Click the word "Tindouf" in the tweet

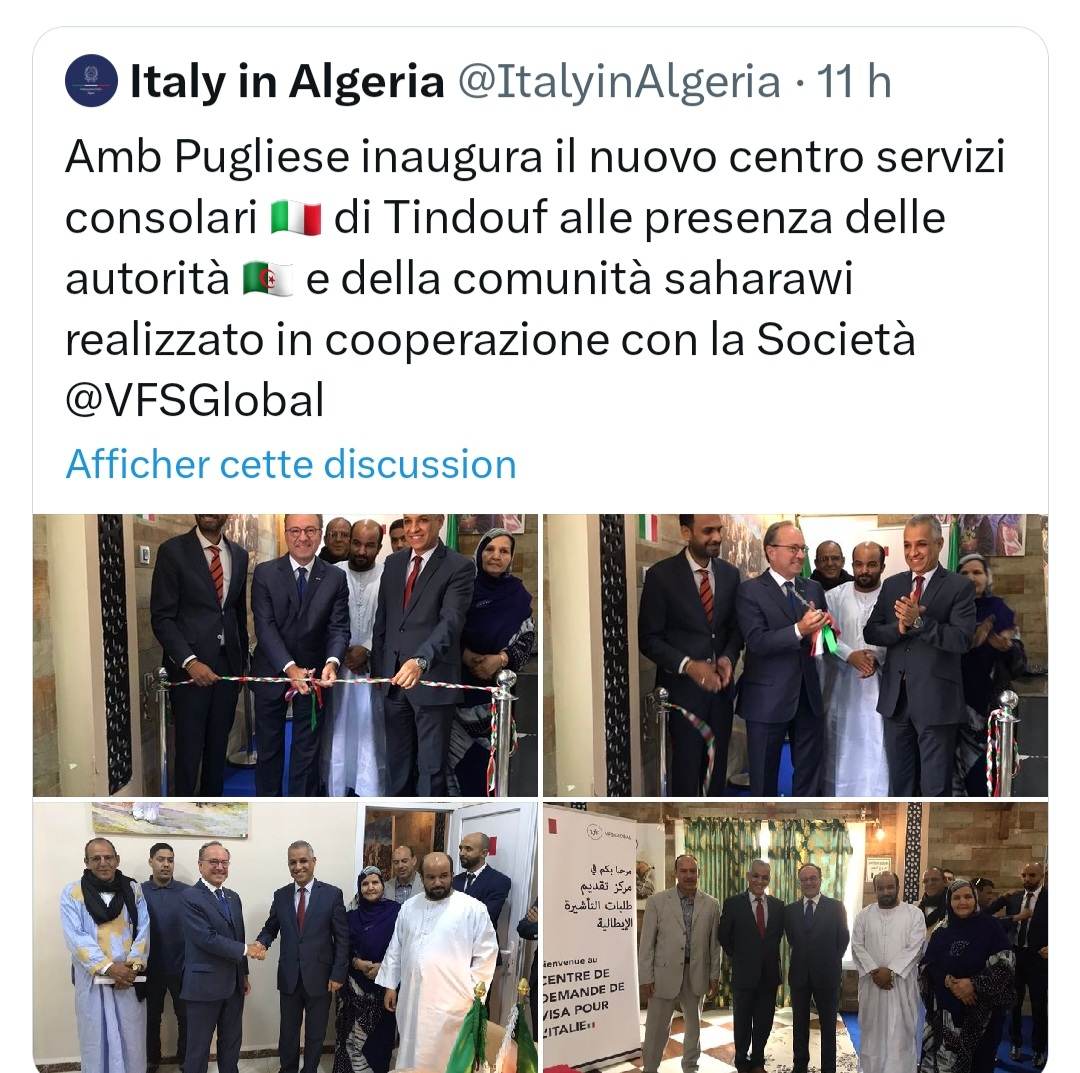[x=465, y=218]
